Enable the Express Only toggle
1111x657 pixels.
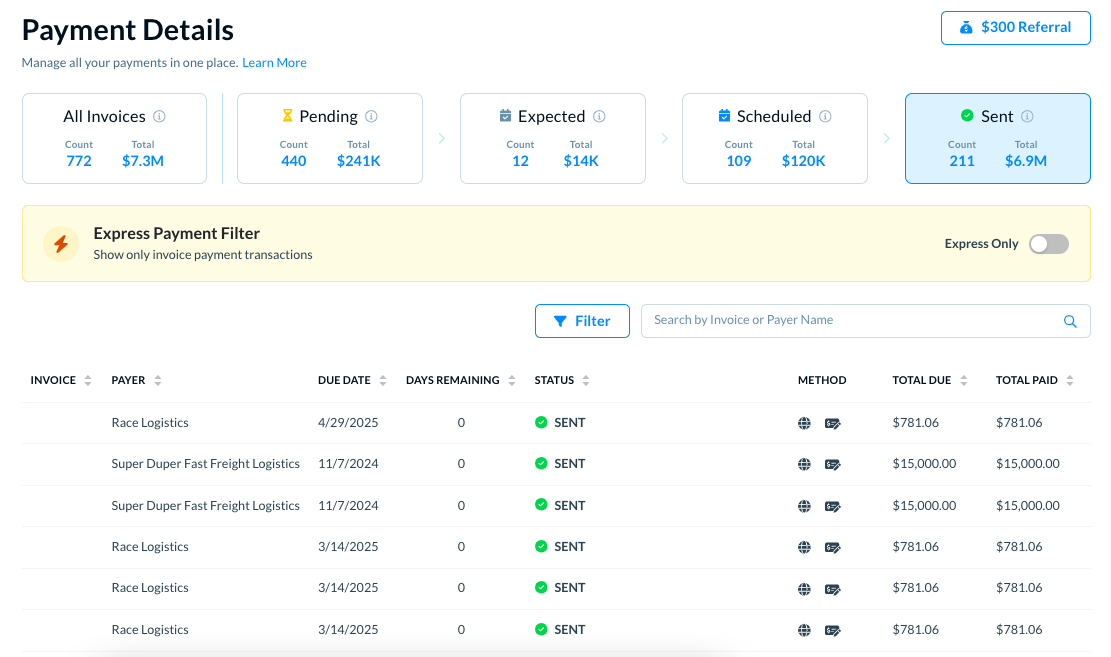[x=1049, y=244]
